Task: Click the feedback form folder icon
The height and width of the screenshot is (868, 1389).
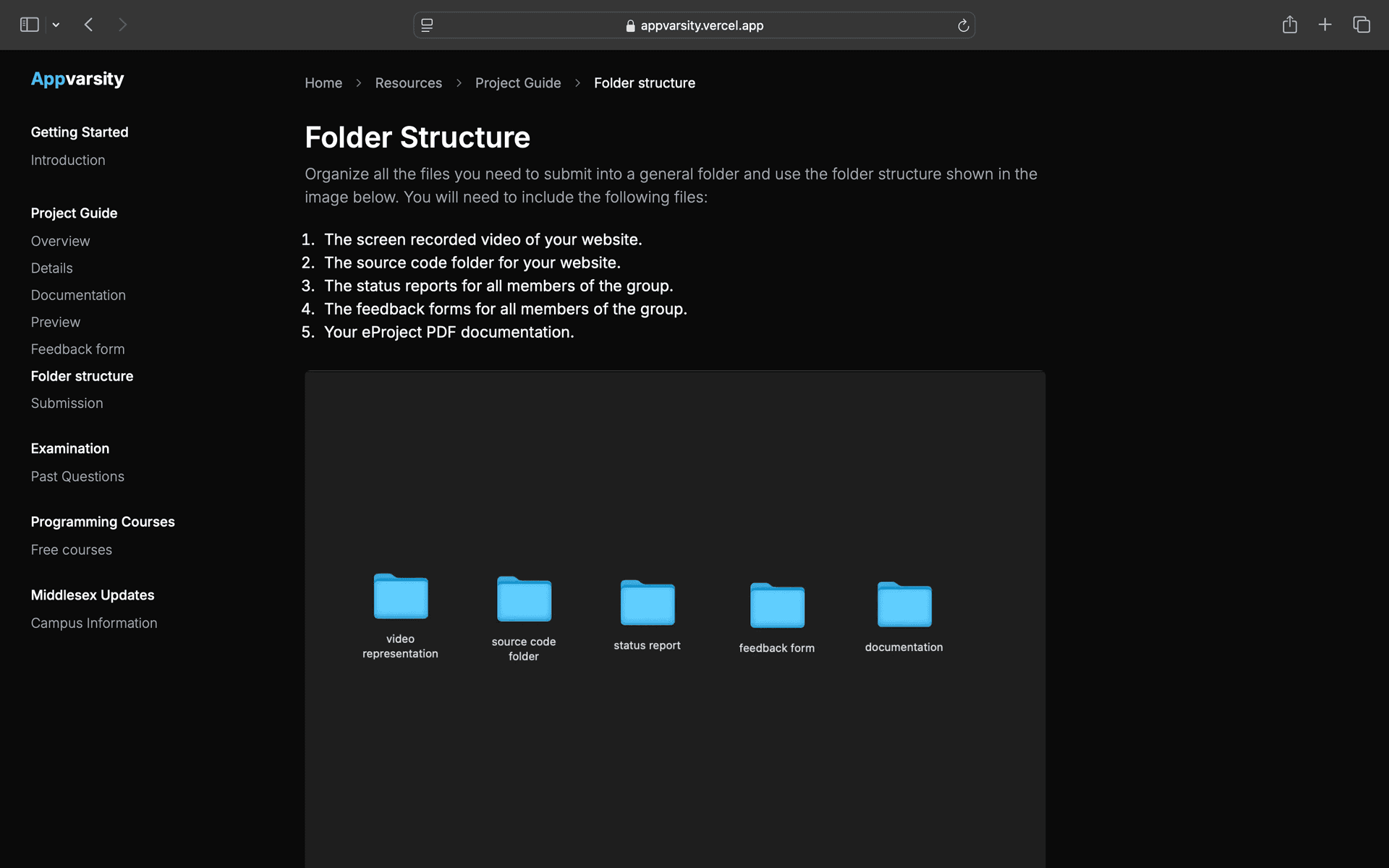Action: 776,605
